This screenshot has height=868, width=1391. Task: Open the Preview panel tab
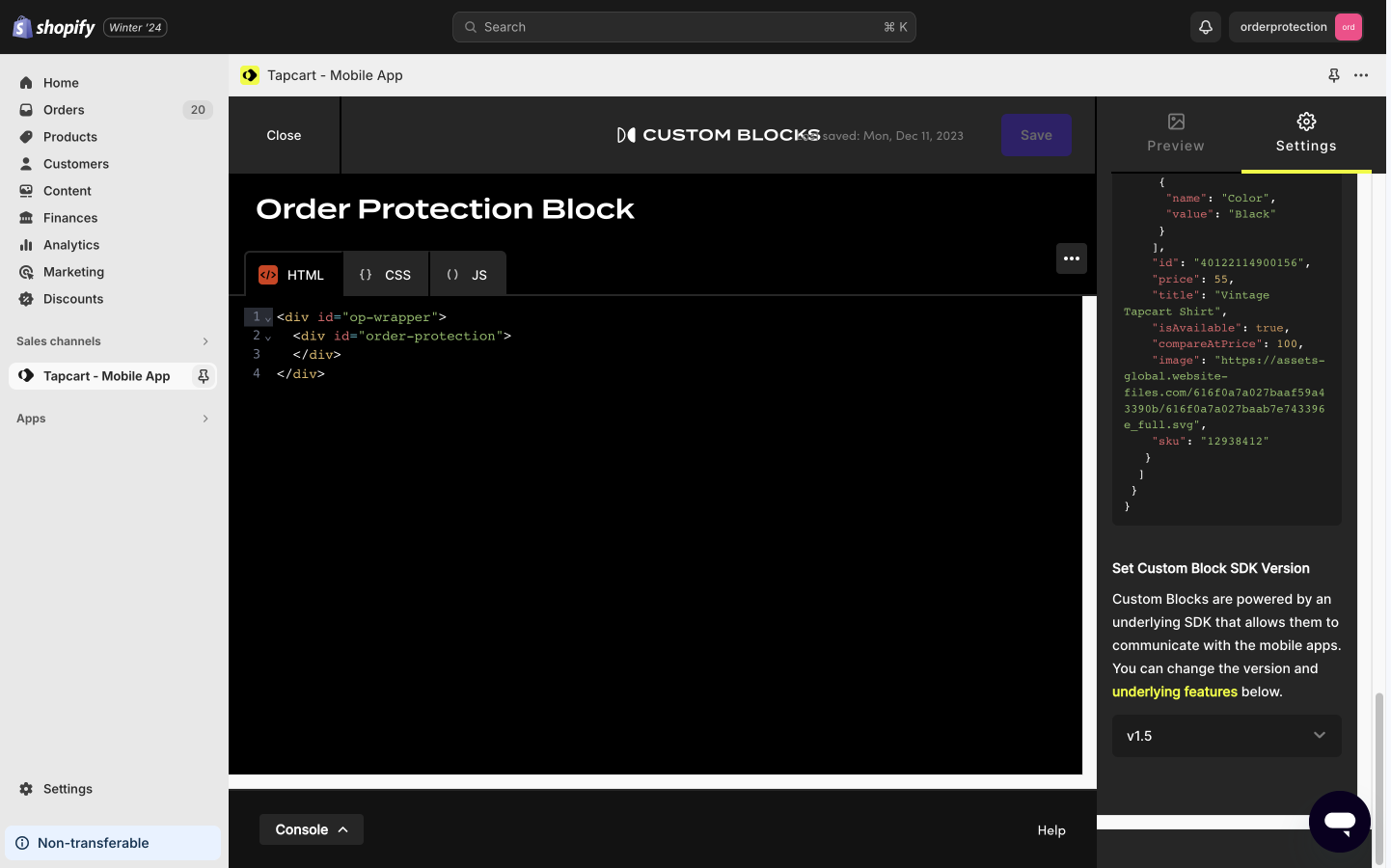1176,133
